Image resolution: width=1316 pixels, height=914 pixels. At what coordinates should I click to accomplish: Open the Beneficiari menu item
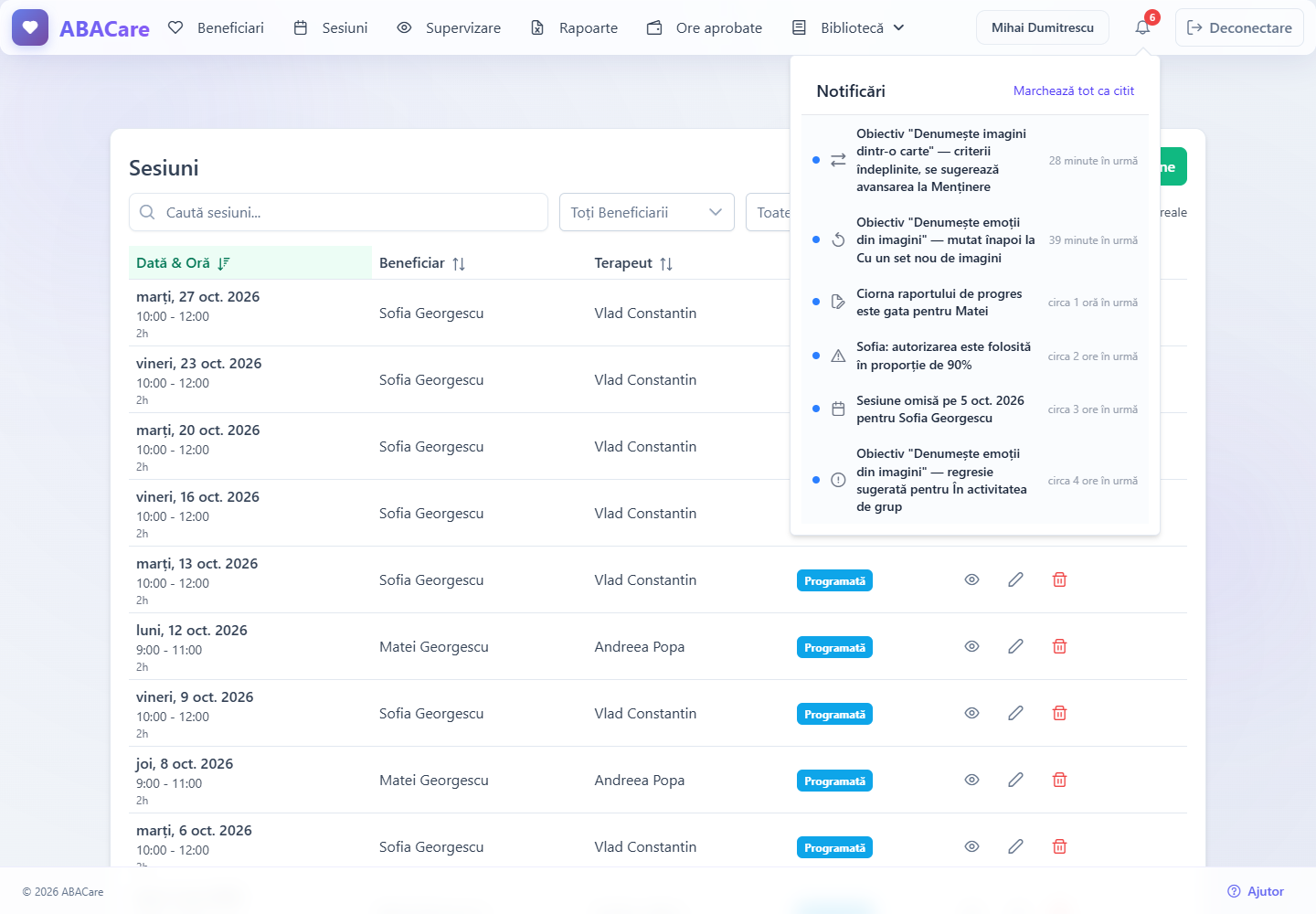tap(217, 27)
